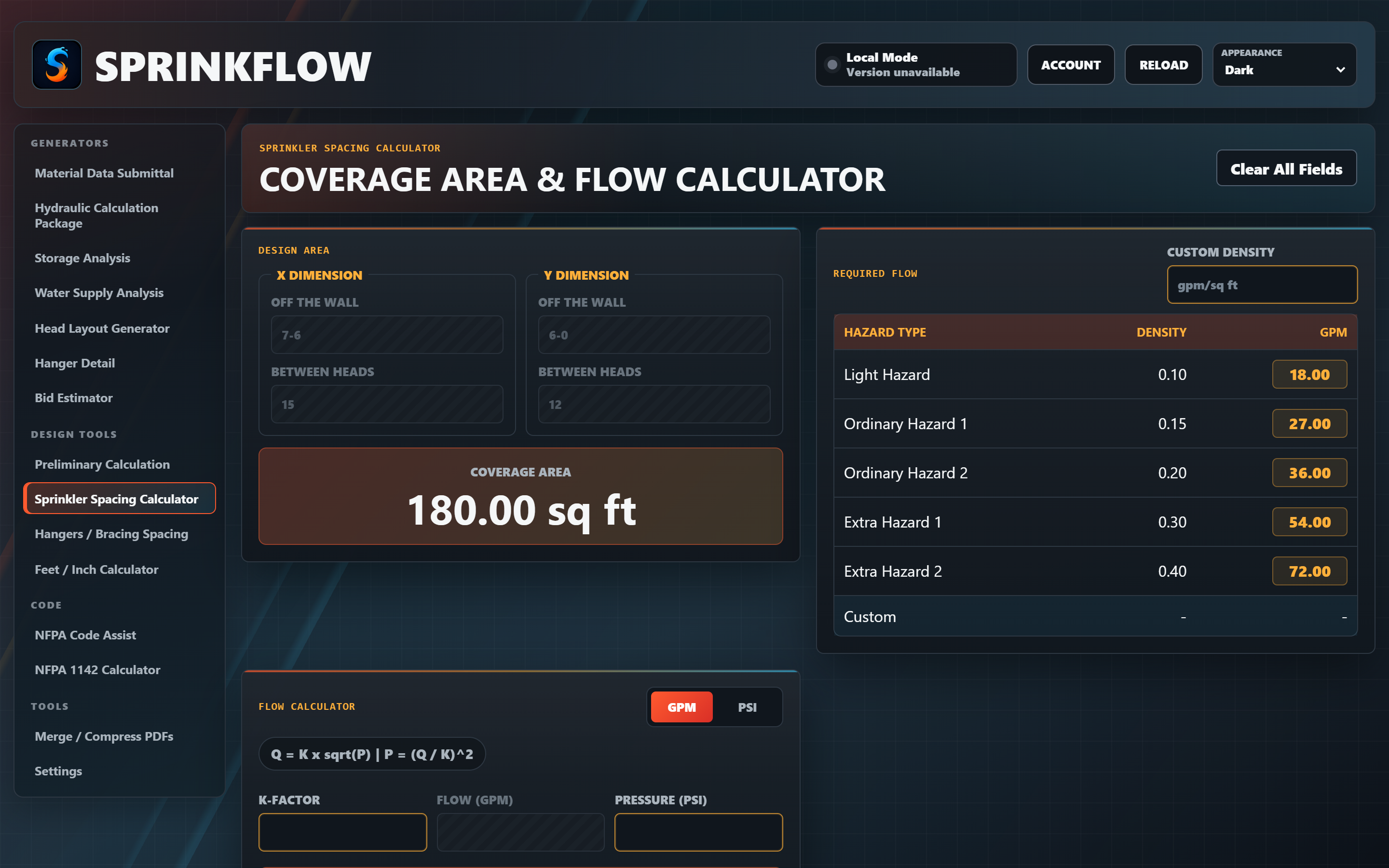The image size is (1389, 868).
Task: Click the Light Hazard 18.00 GPM value
Action: click(1309, 374)
